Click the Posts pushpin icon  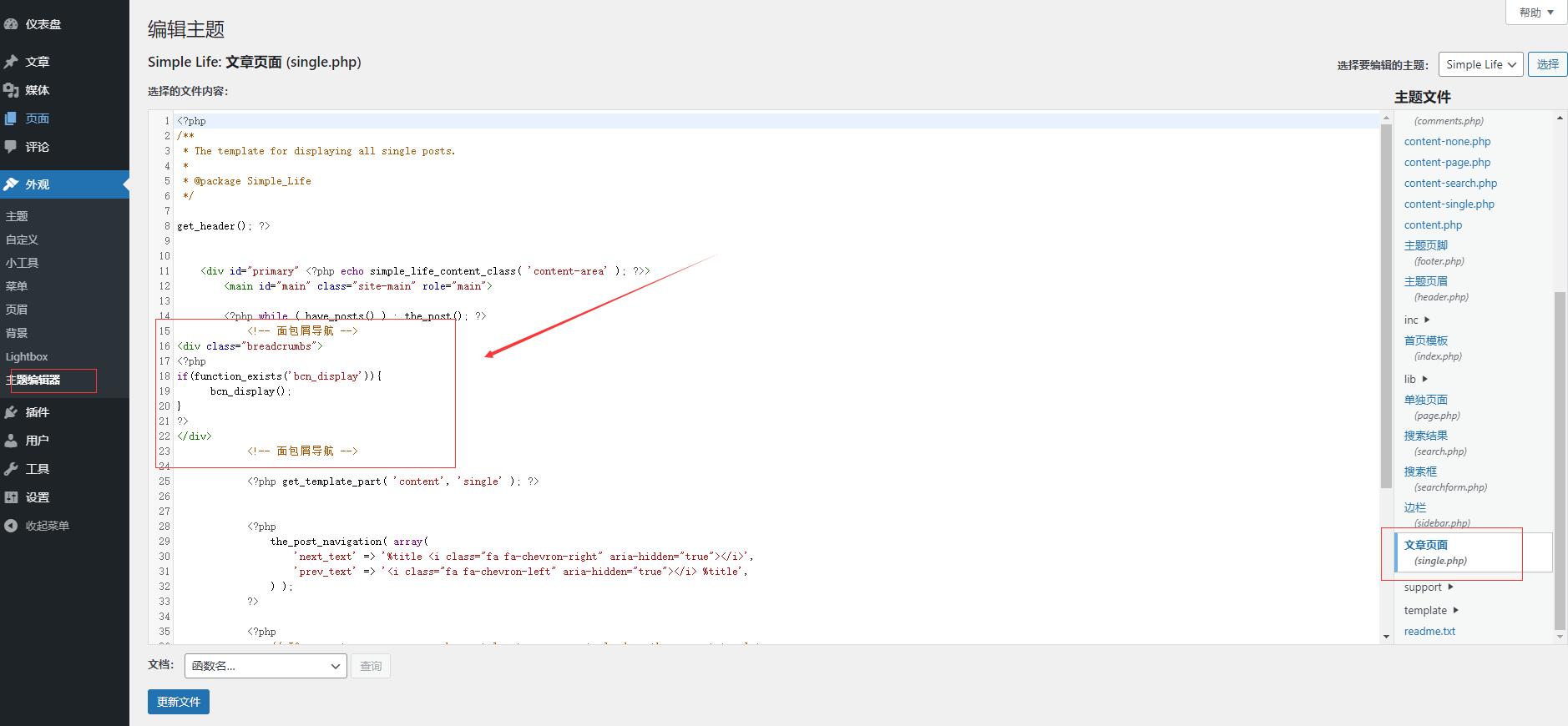[x=11, y=62]
